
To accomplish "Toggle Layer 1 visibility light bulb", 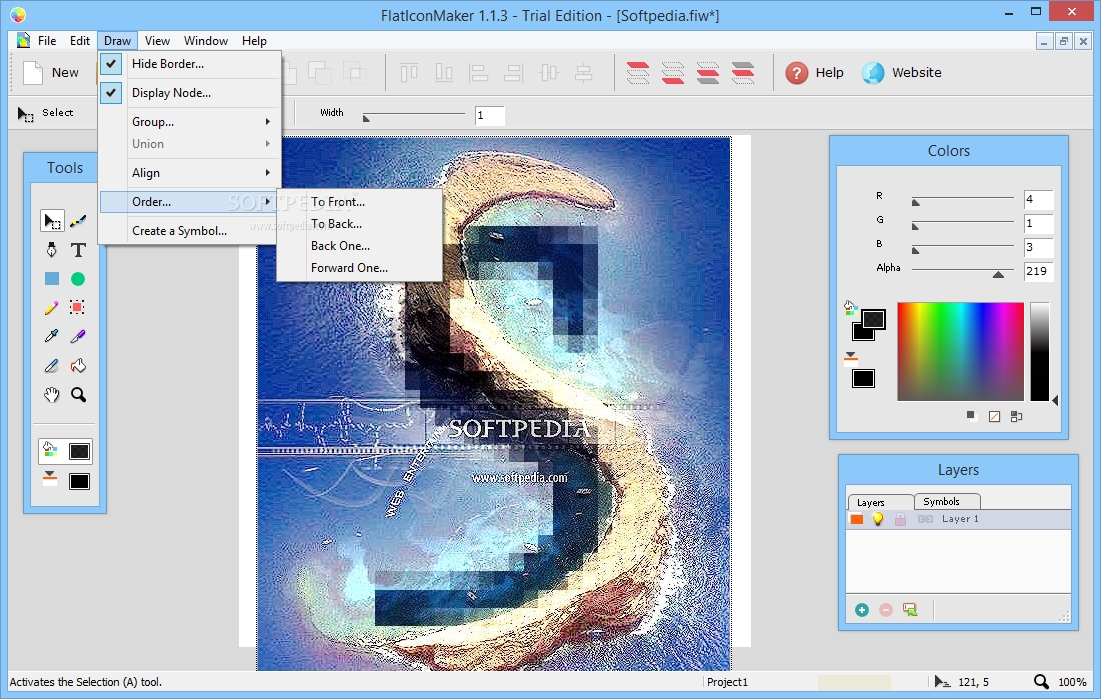I will pyautogui.click(x=878, y=519).
